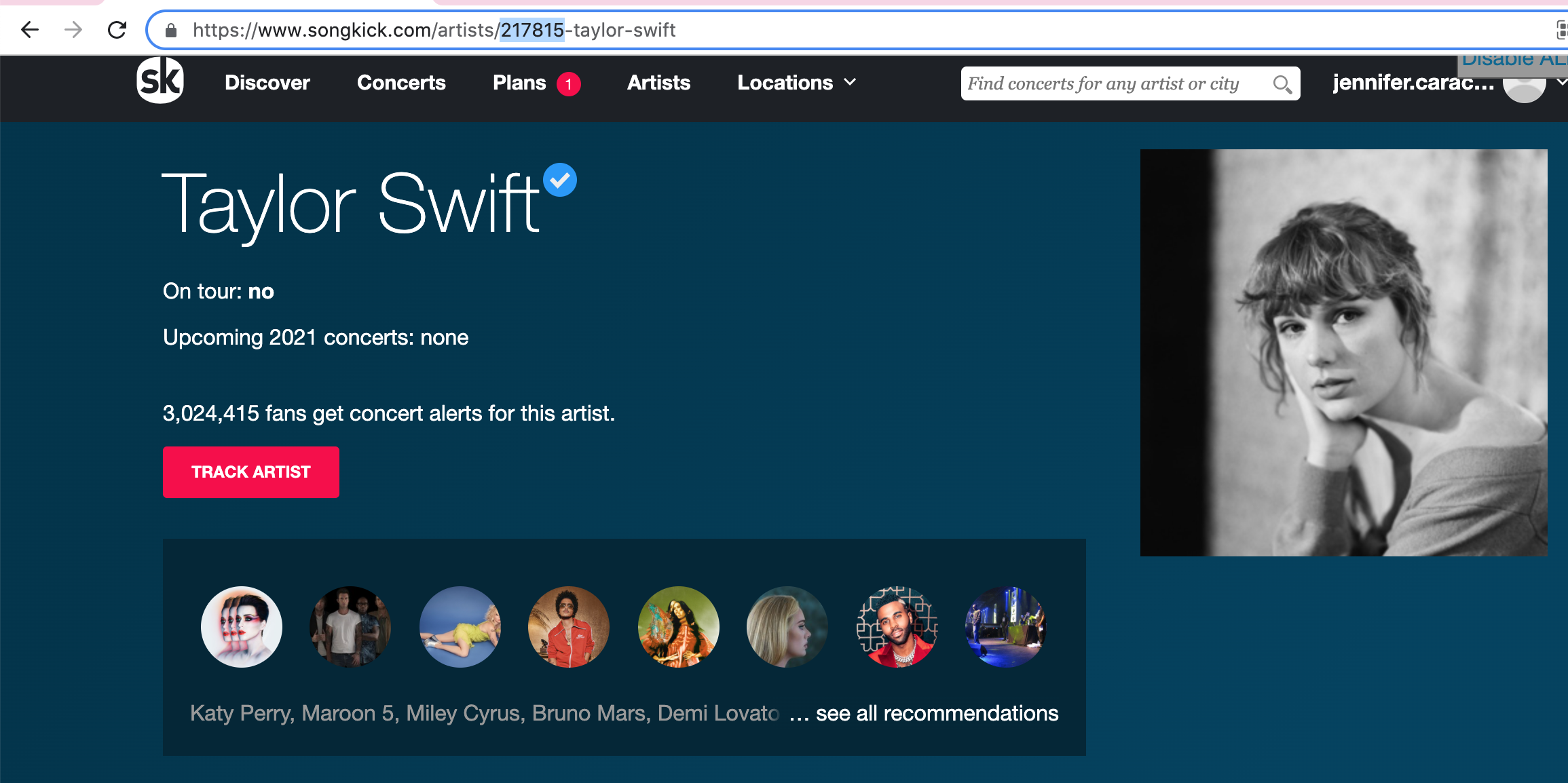This screenshot has width=1568, height=783.
Task: Open the red-jacket artist thumbnail
Action: click(x=897, y=627)
